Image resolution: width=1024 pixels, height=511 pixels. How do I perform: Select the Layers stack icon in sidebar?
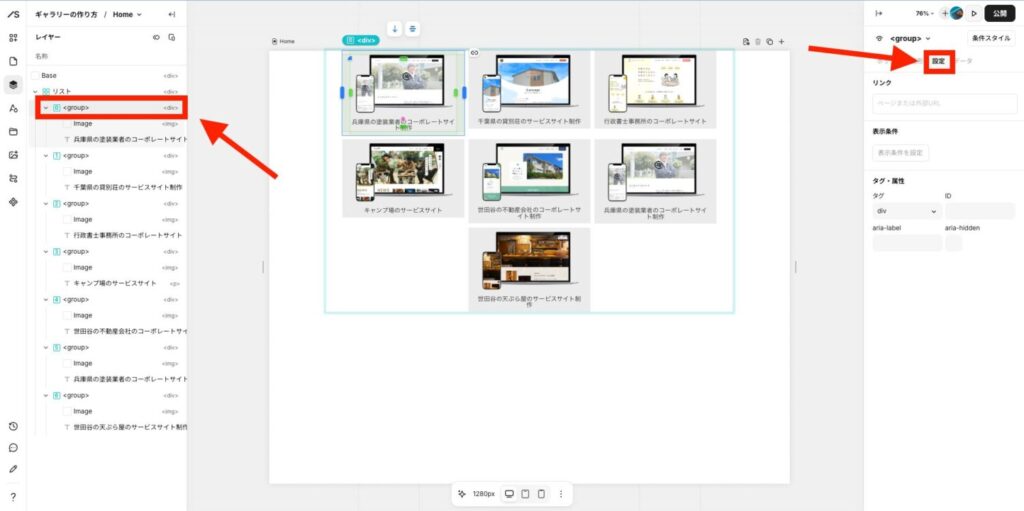[x=13, y=84]
